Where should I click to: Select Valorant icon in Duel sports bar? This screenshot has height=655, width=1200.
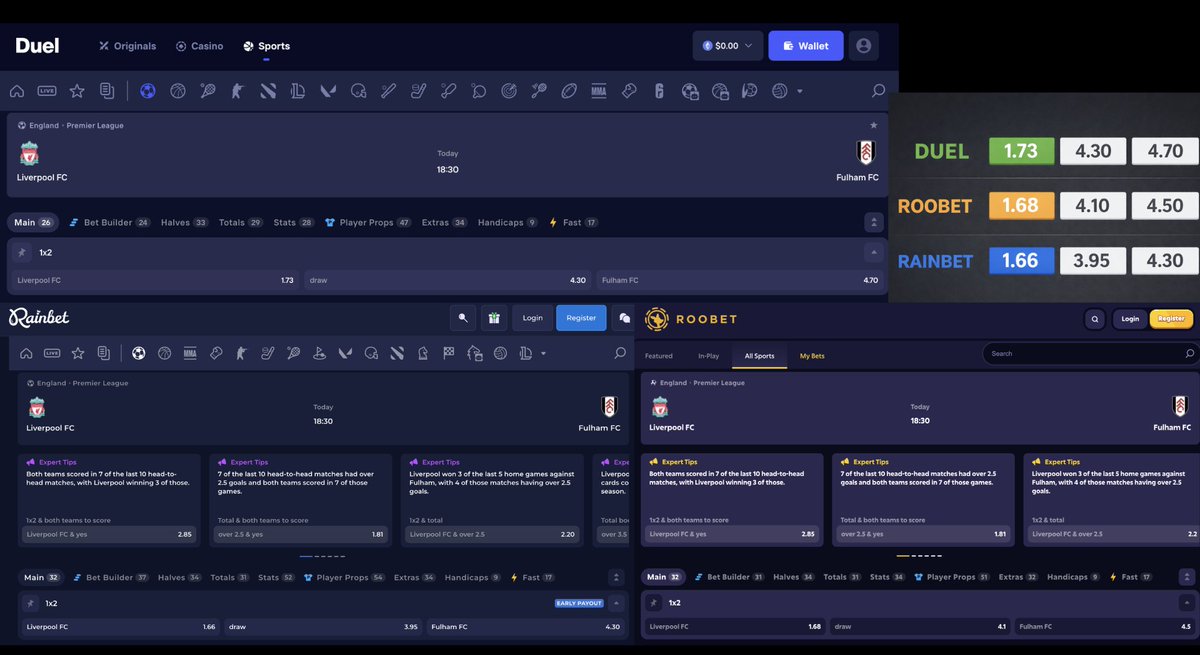(328, 91)
